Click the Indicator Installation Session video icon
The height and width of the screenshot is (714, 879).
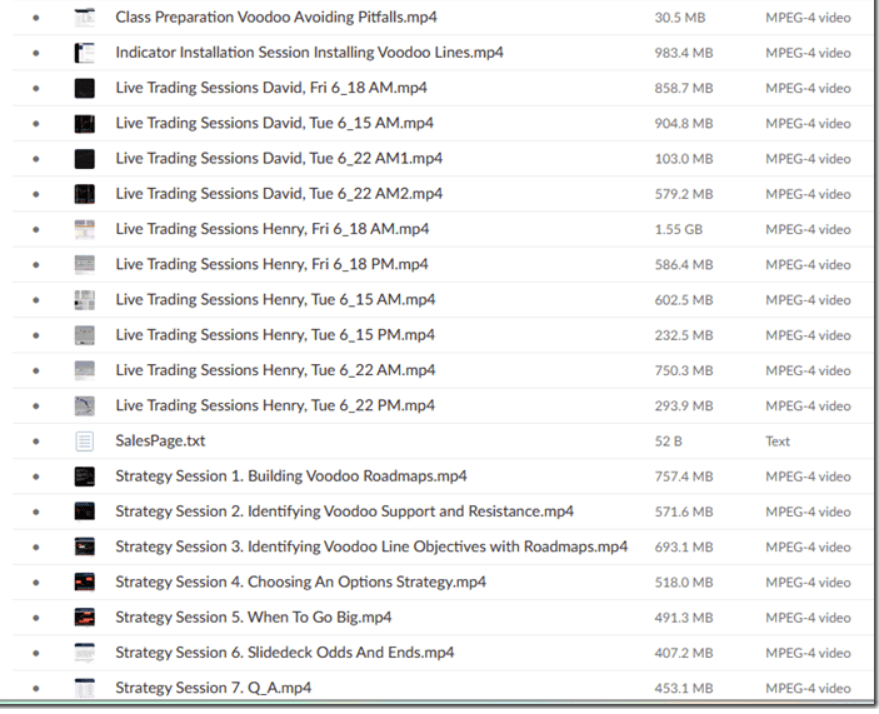(84, 52)
